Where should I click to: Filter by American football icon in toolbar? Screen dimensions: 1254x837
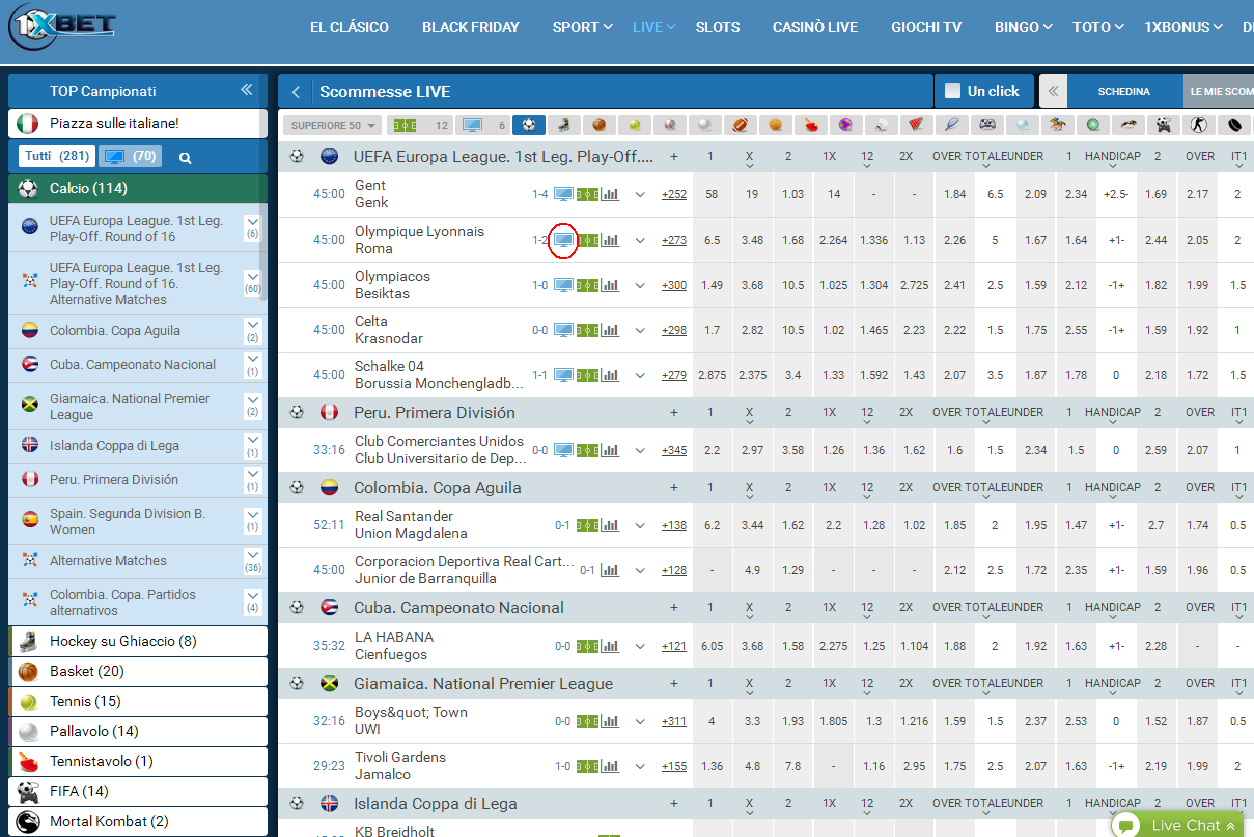coord(740,125)
